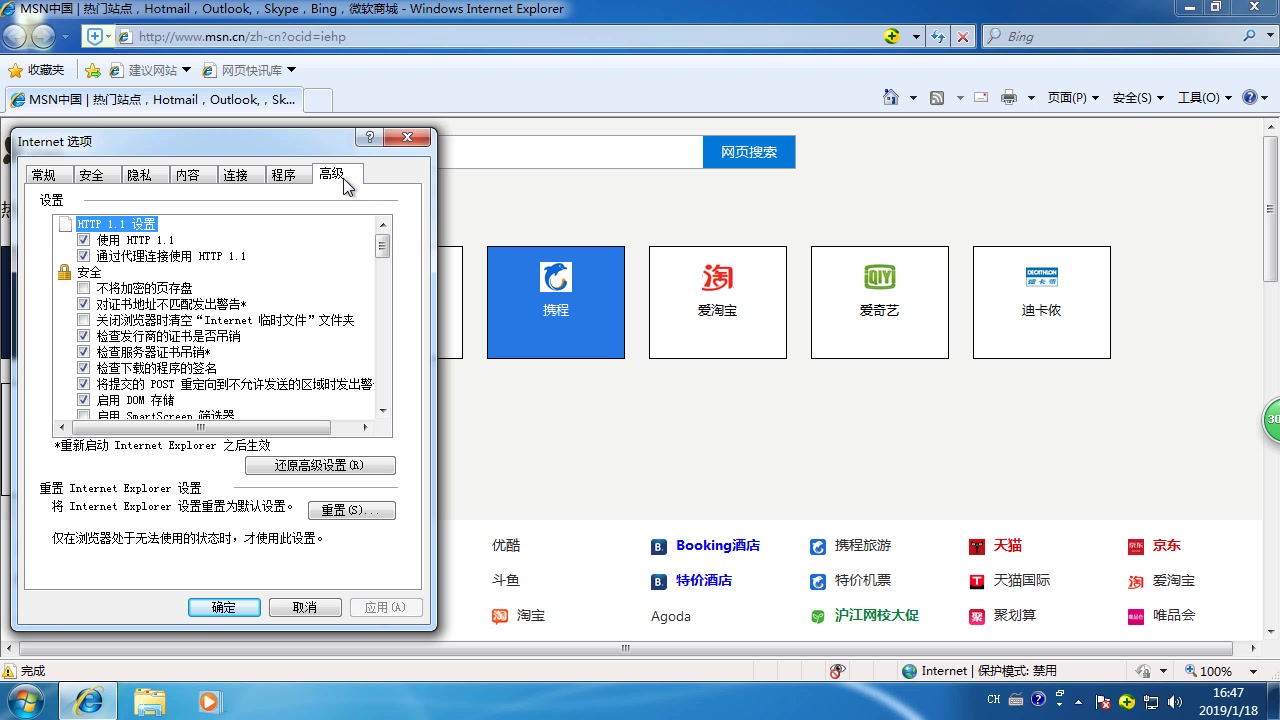Toggle 使用 HTTP 1.1 checkbox
The height and width of the screenshot is (720, 1280).
pyautogui.click(x=84, y=240)
